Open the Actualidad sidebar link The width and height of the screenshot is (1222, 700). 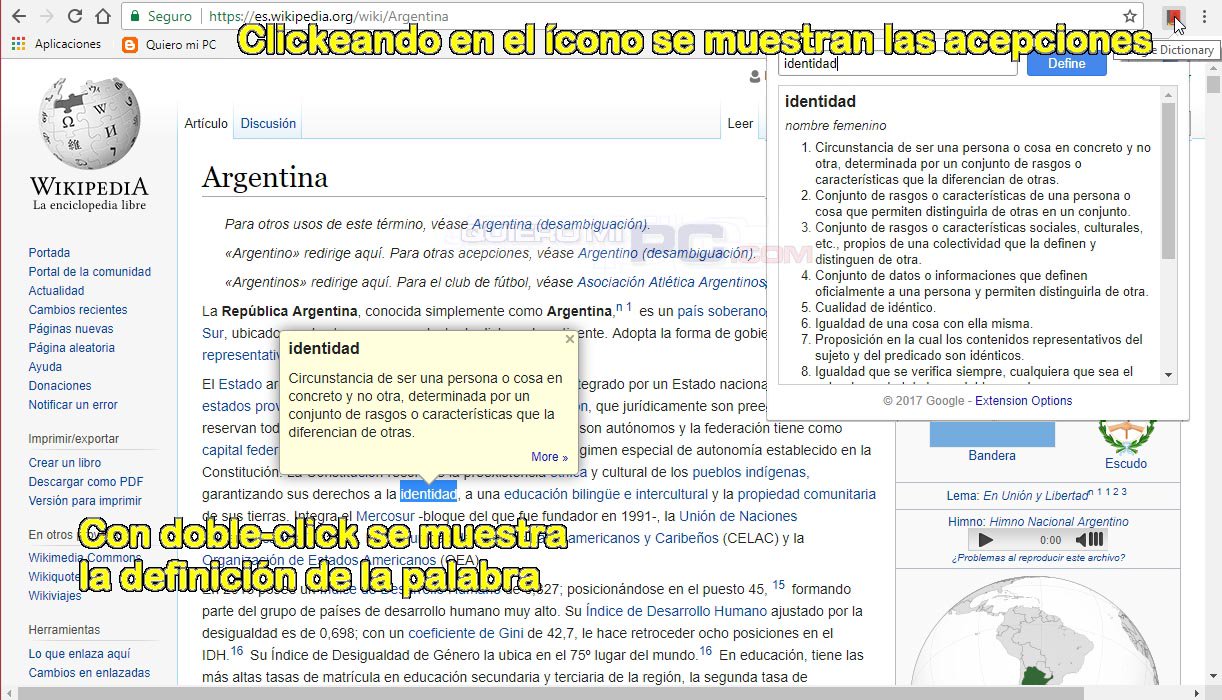(56, 291)
